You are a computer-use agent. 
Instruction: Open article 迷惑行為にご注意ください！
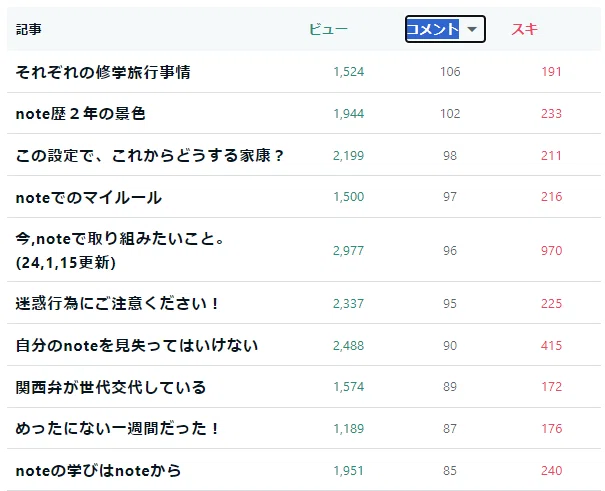coord(117,304)
